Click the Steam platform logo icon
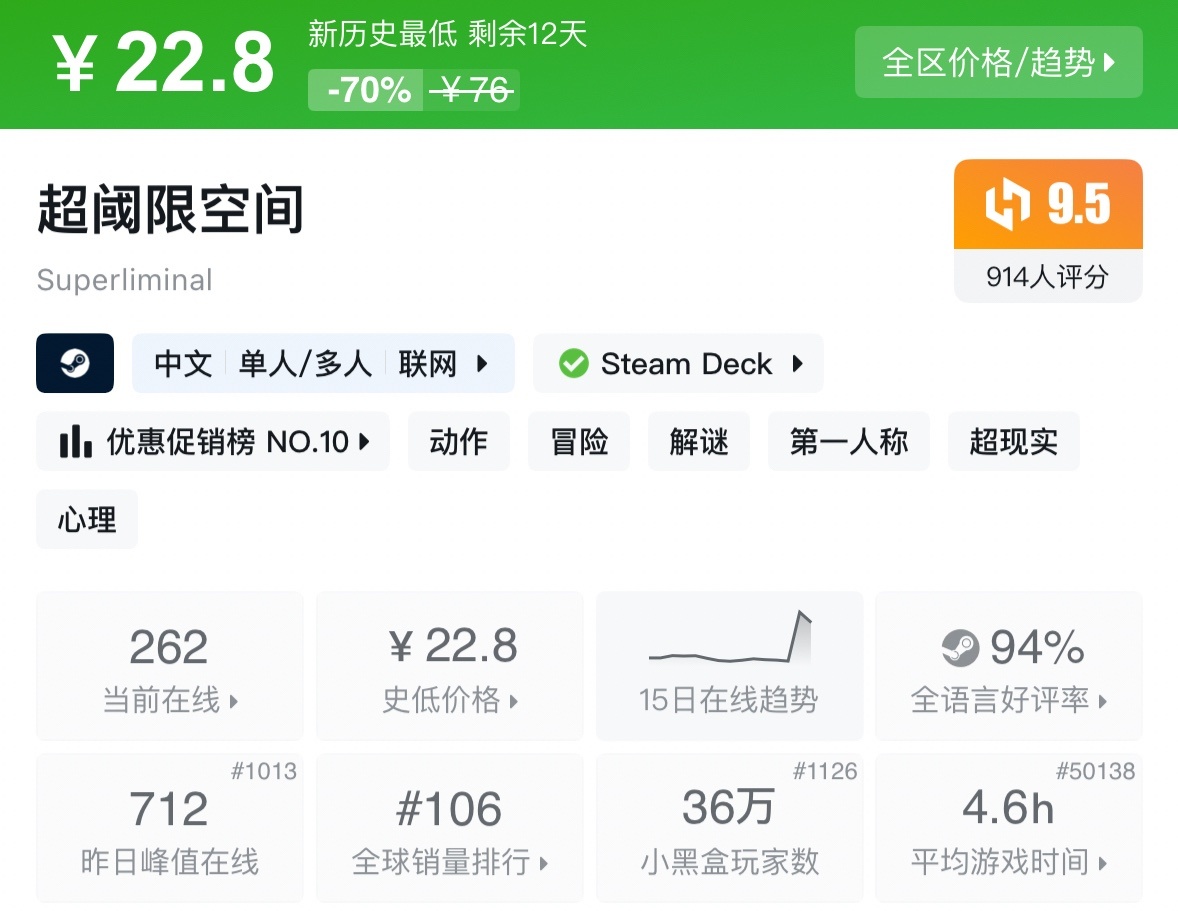The height and width of the screenshot is (911, 1178). (x=75, y=363)
